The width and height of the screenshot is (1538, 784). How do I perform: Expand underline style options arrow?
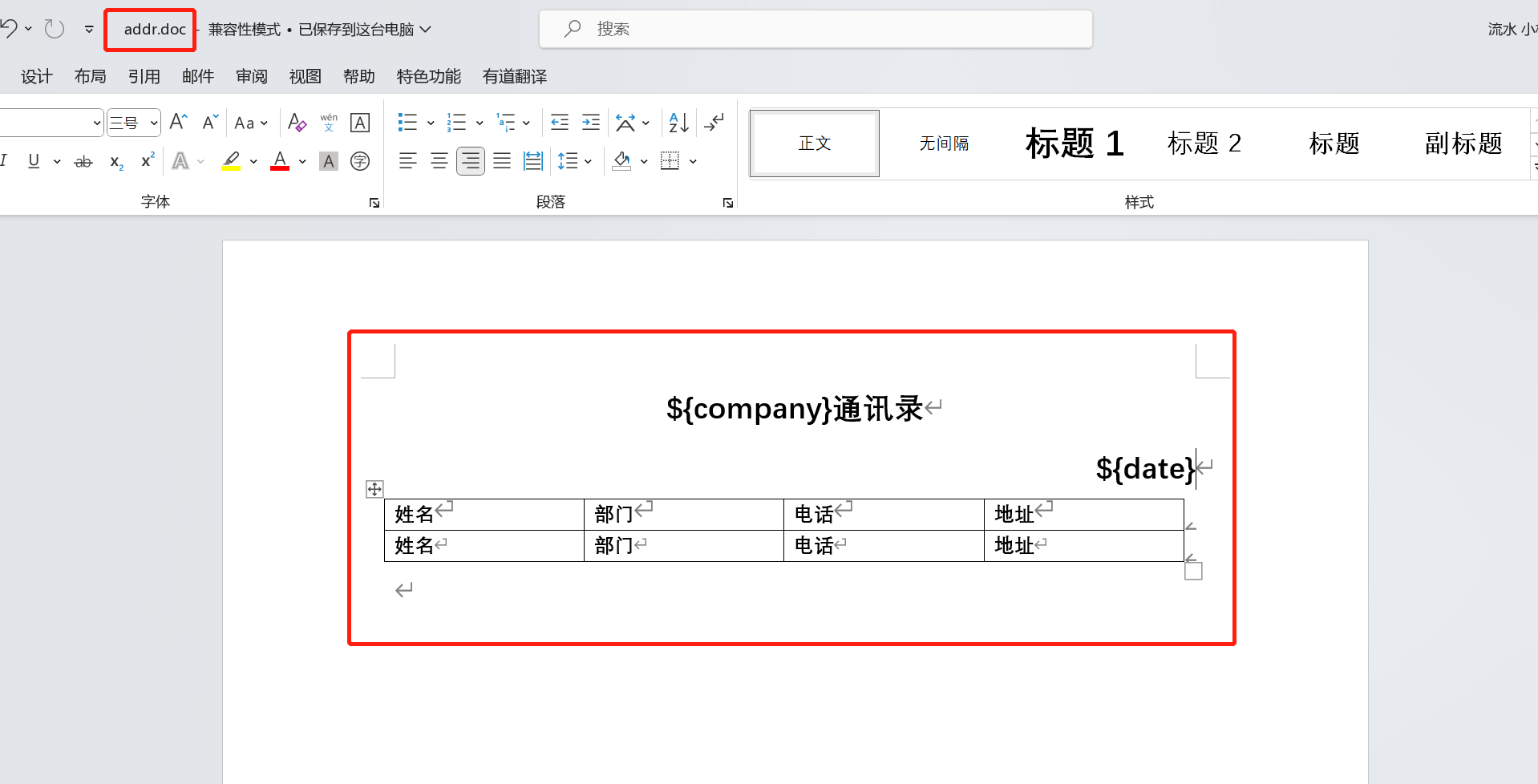[x=57, y=161]
